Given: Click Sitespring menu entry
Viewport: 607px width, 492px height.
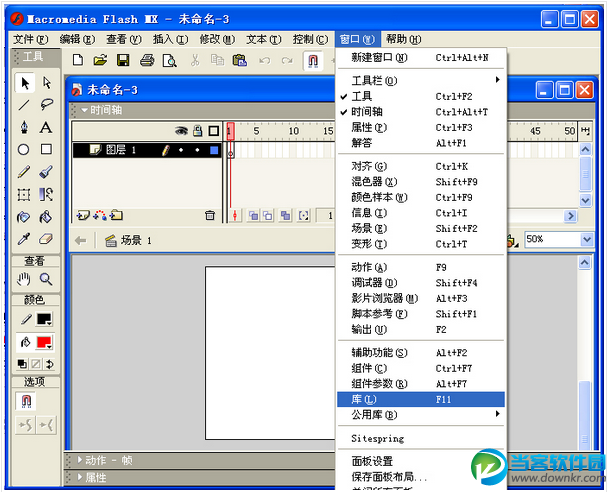Looking at the screenshot, I should point(420,439).
